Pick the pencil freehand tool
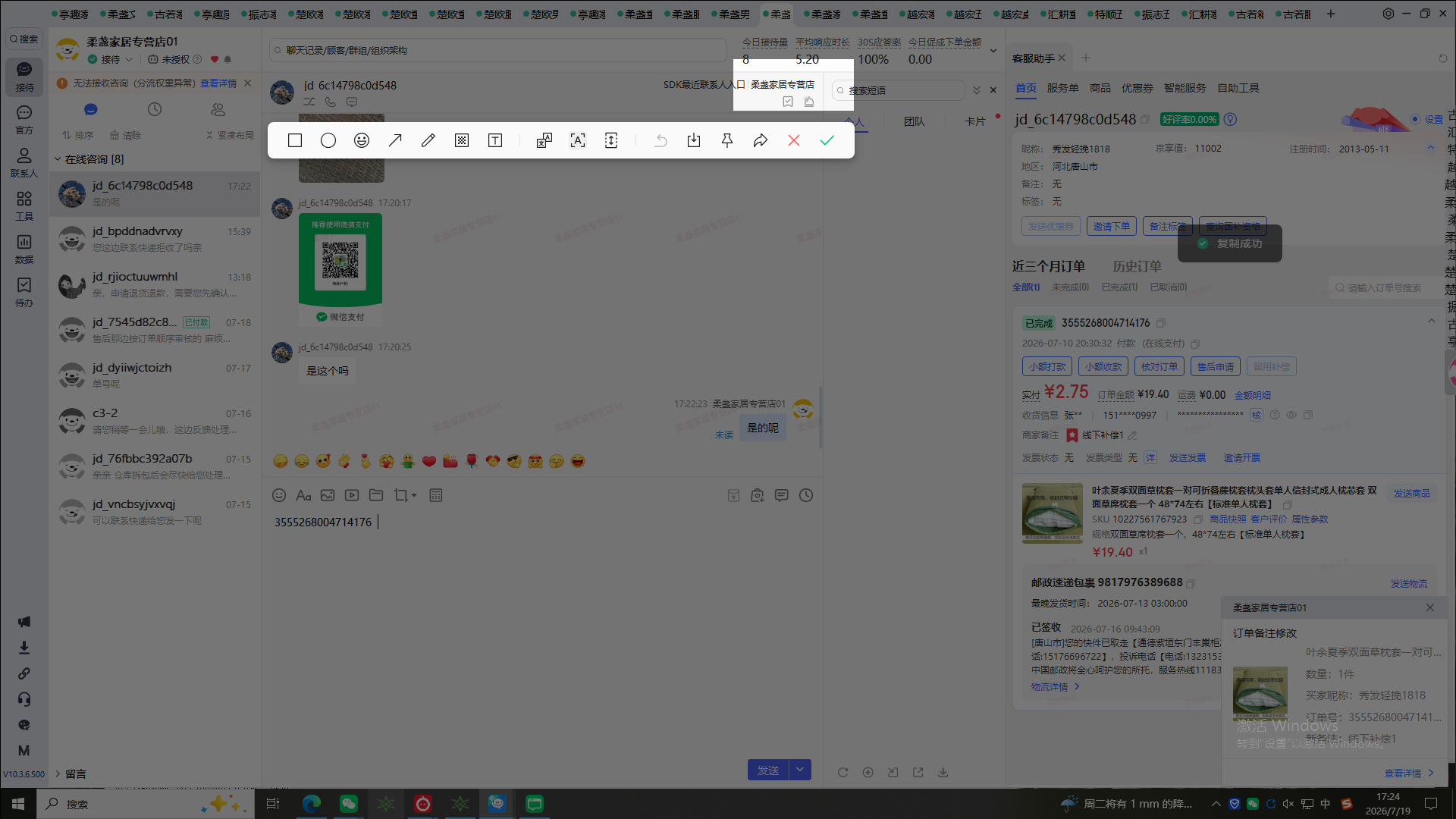 click(428, 140)
